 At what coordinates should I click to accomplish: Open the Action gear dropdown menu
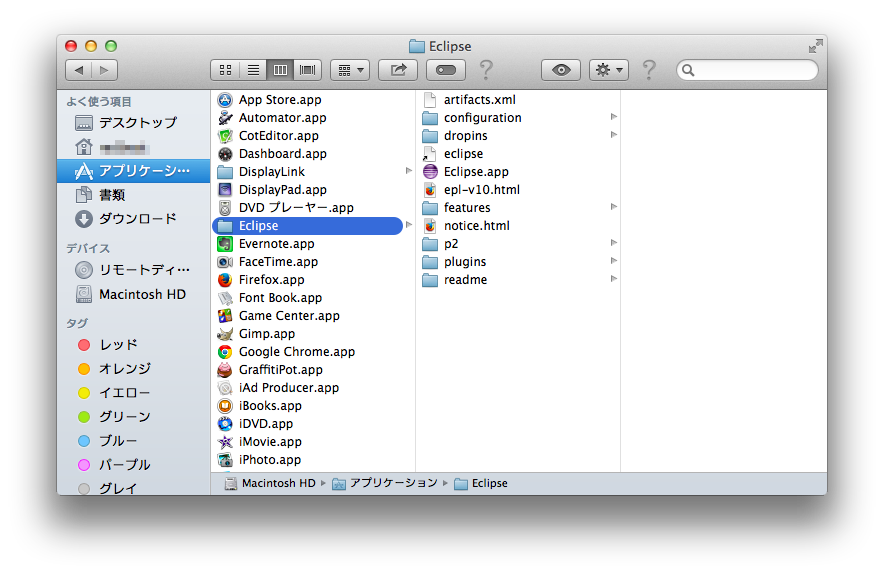coord(609,70)
